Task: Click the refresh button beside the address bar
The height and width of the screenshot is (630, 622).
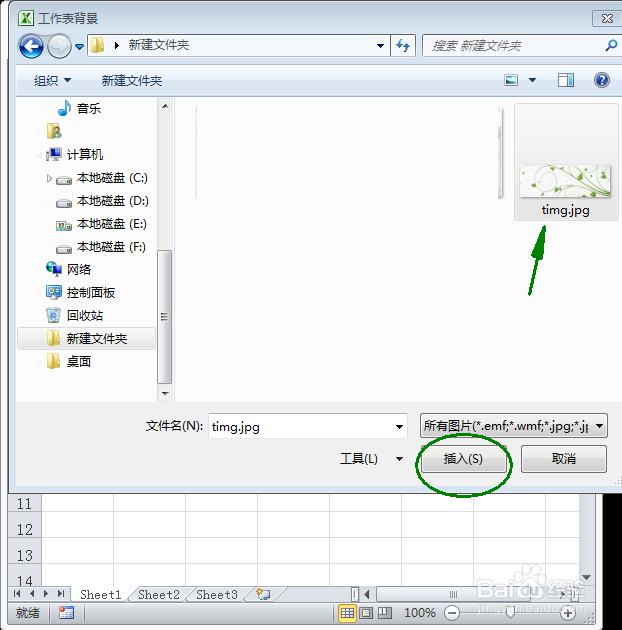Action: (x=403, y=45)
